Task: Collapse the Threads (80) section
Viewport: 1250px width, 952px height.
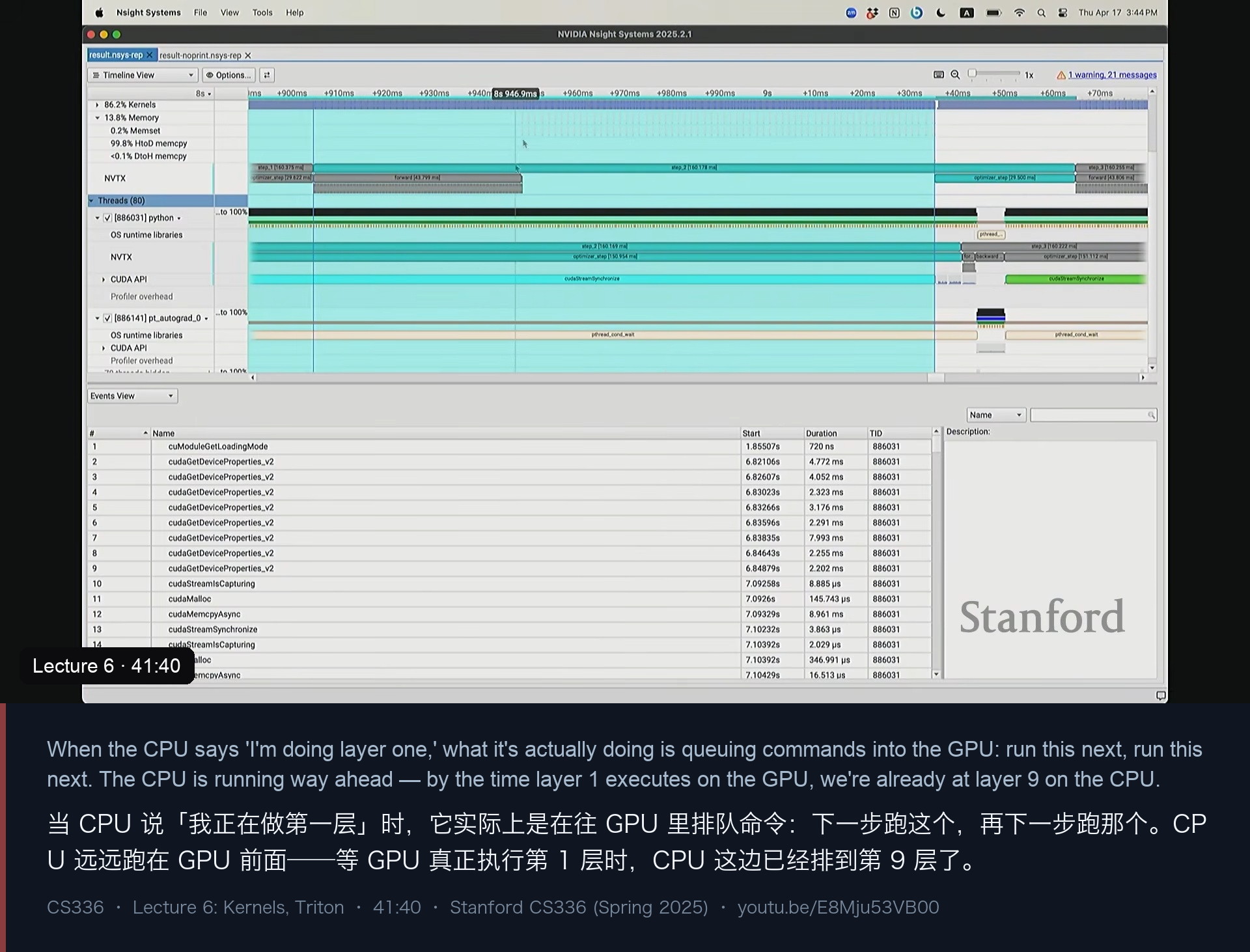Action: point(91,201)
